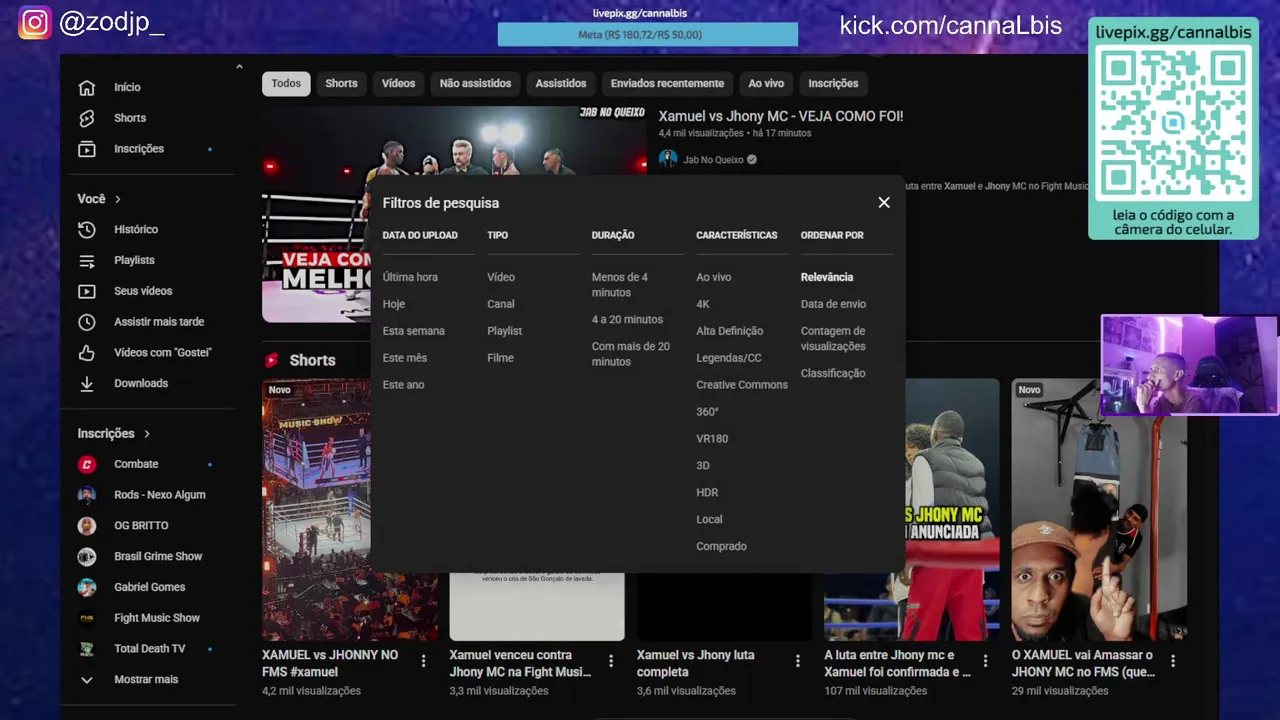1280x720 pixels.
Task: Sort by Contagem de visualizações
Action: point(833,339)
